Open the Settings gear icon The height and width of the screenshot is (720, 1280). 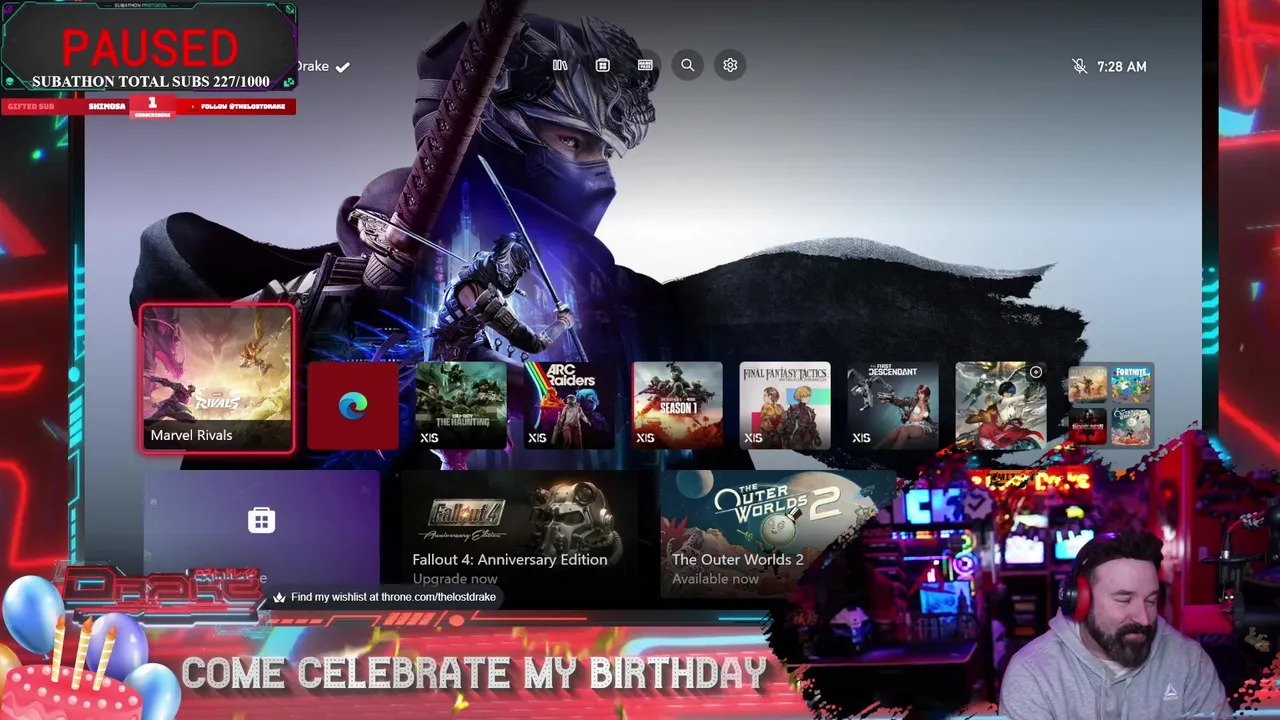coord(730,65)
